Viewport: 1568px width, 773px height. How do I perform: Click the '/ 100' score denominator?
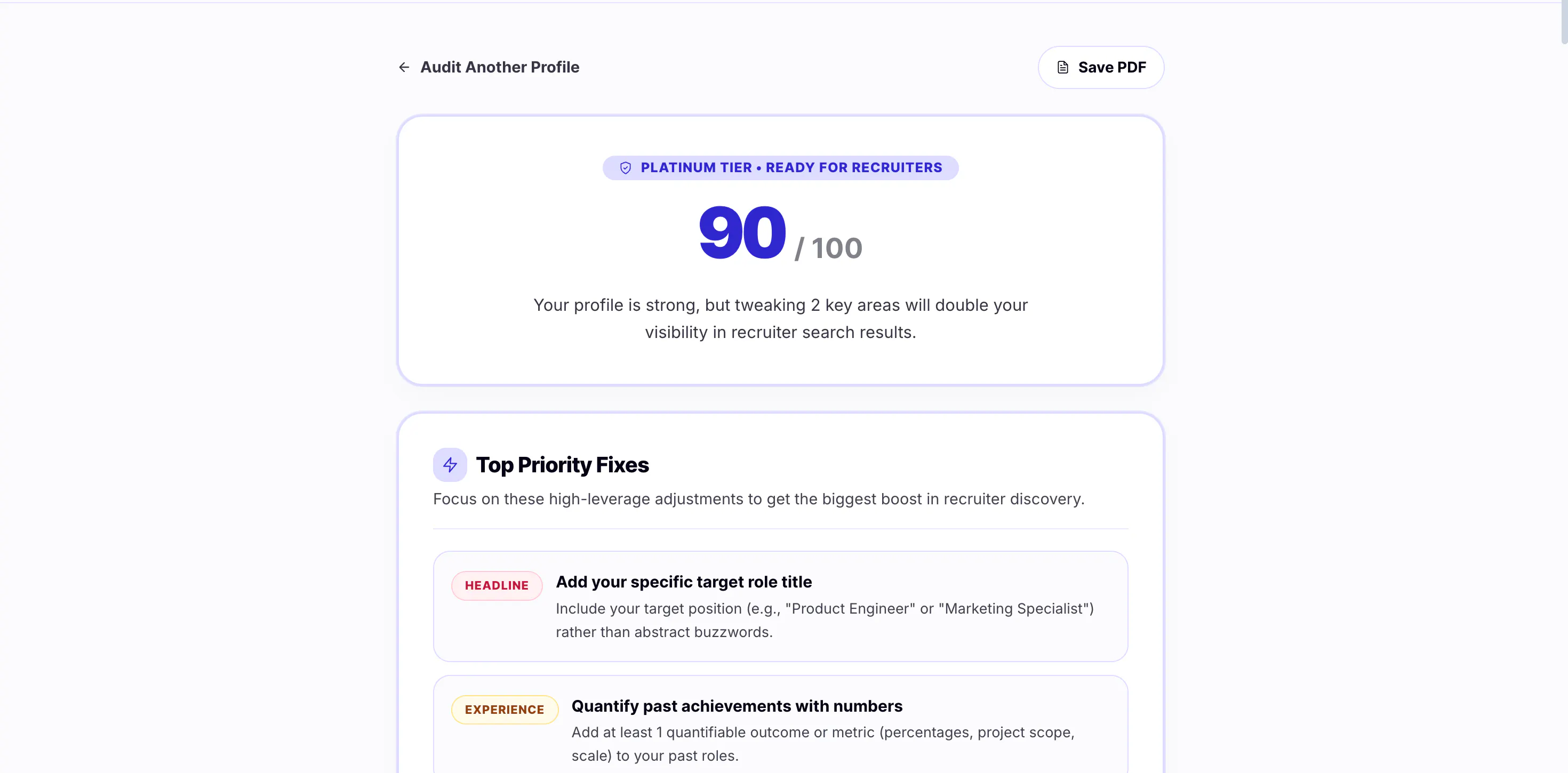pos(828,248)
